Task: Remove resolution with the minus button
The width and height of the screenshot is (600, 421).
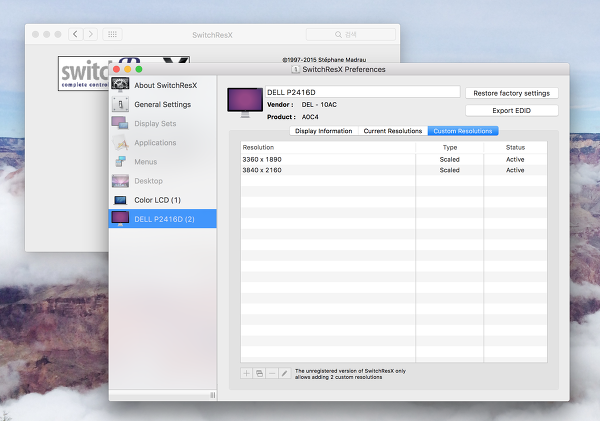Action: coord(272,373)
